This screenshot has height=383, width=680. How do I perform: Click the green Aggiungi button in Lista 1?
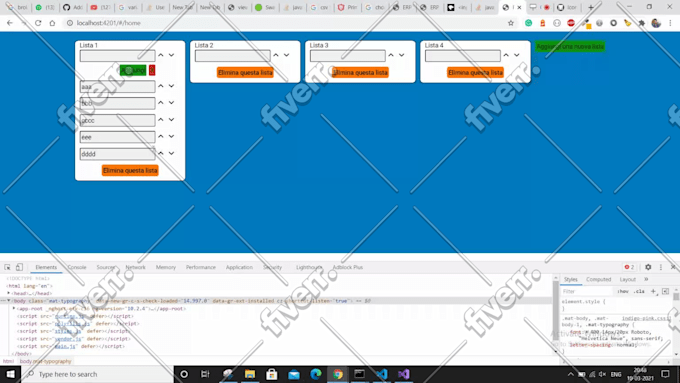point(133,70)
